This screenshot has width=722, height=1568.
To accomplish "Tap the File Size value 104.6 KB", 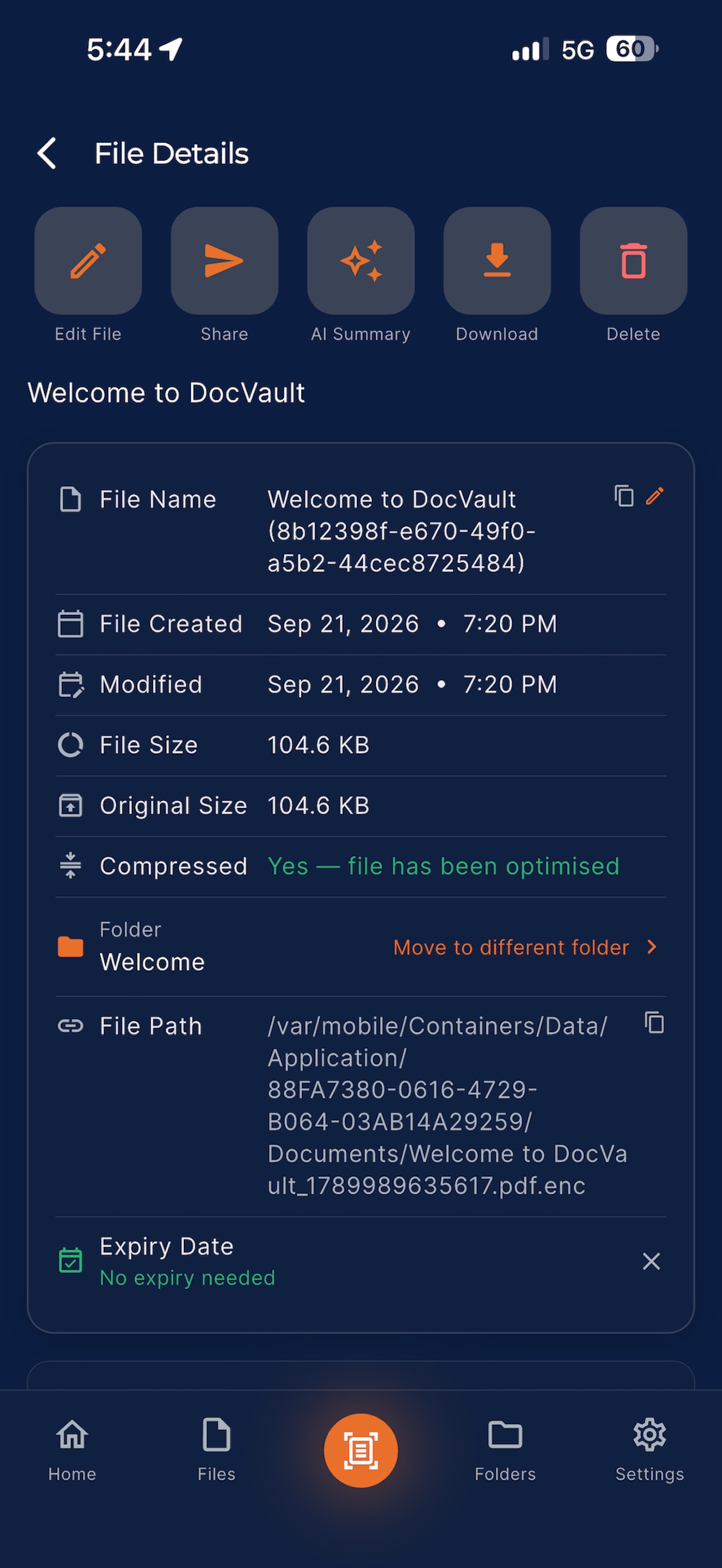I will pos(319,744).
